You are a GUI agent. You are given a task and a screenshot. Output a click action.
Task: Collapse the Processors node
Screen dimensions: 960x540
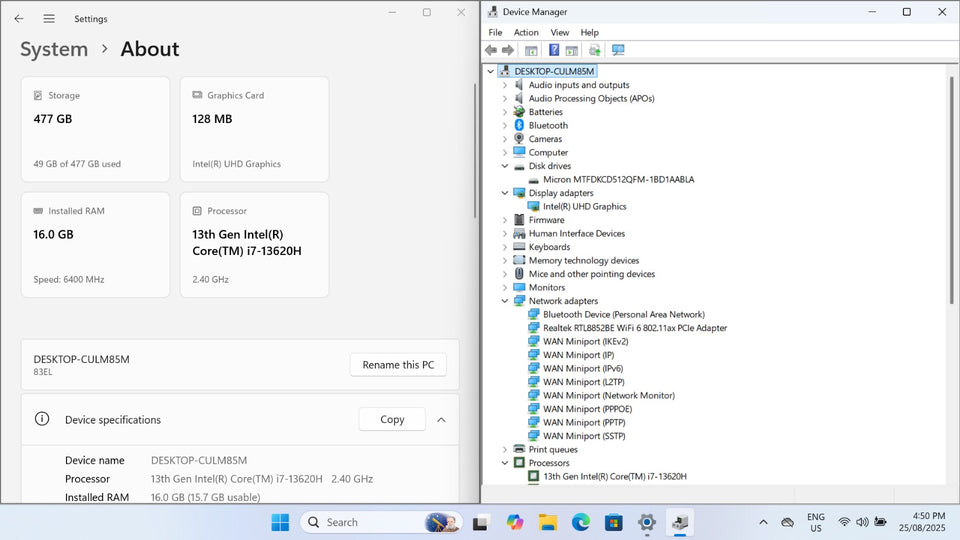pyautogui.click(x=504, y=463)
